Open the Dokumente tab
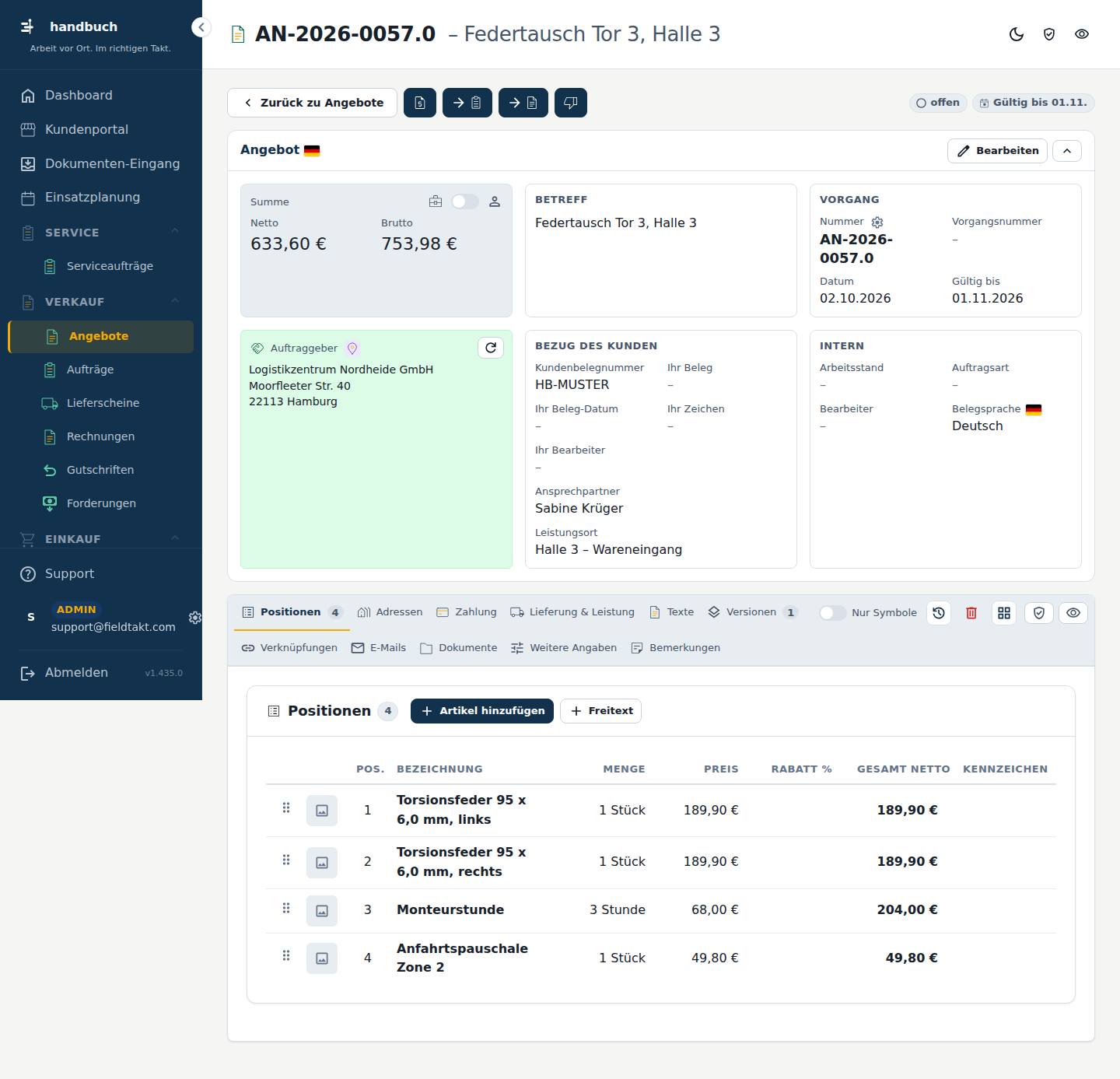Image resolution: width=1120 pixels, height=1079 pixels. (x=459, y=648)
